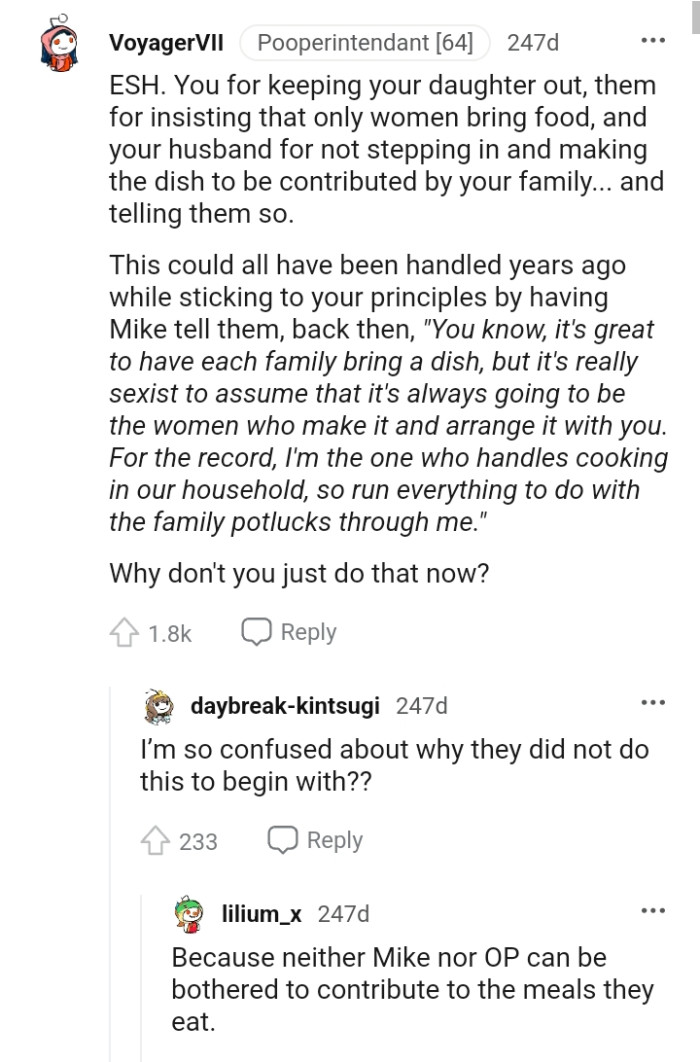Upvote VoyagerVII's ESH comment

tap(125, 633)
